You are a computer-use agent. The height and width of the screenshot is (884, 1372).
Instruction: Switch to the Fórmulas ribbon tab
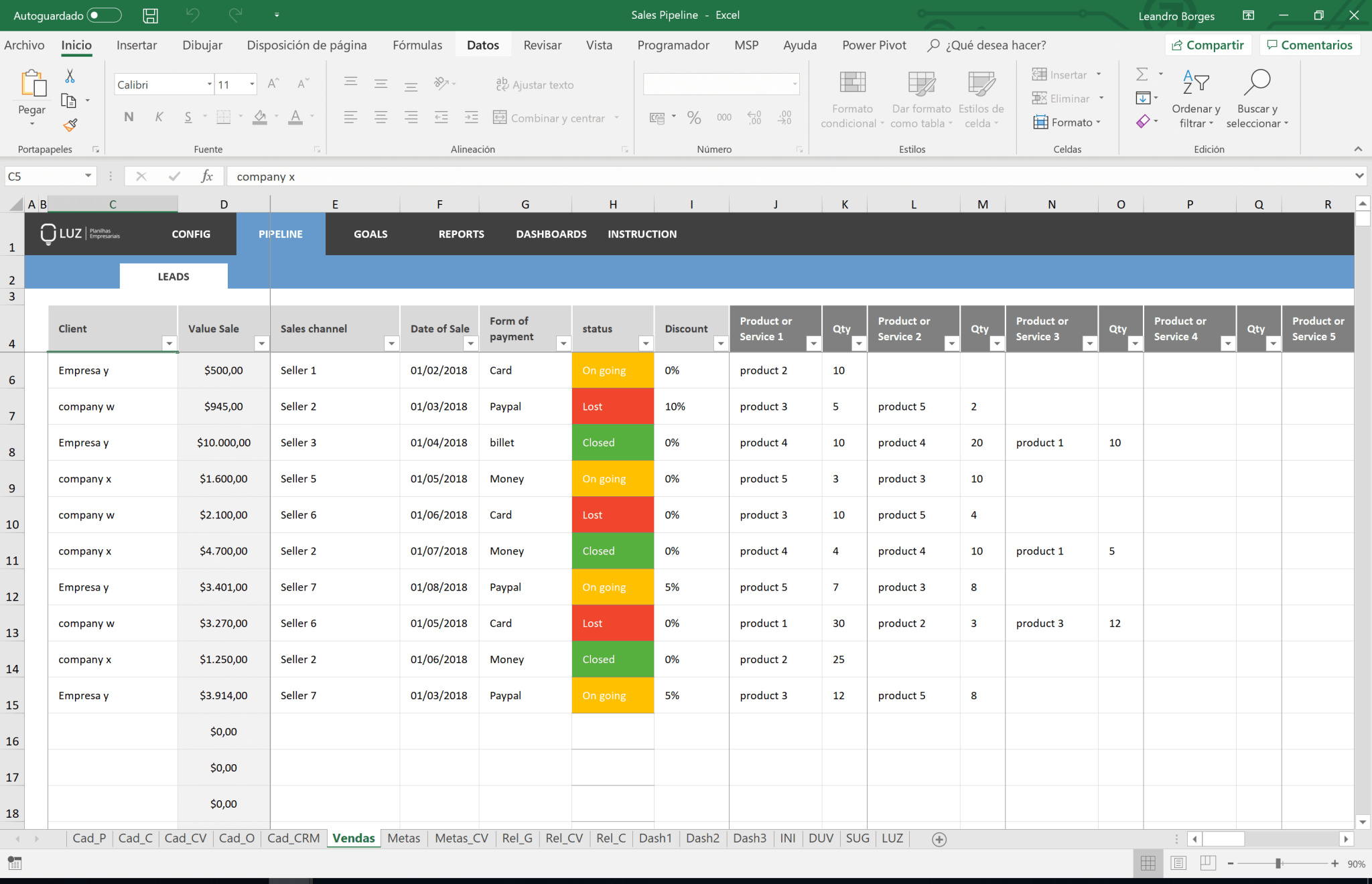(417, 45)
